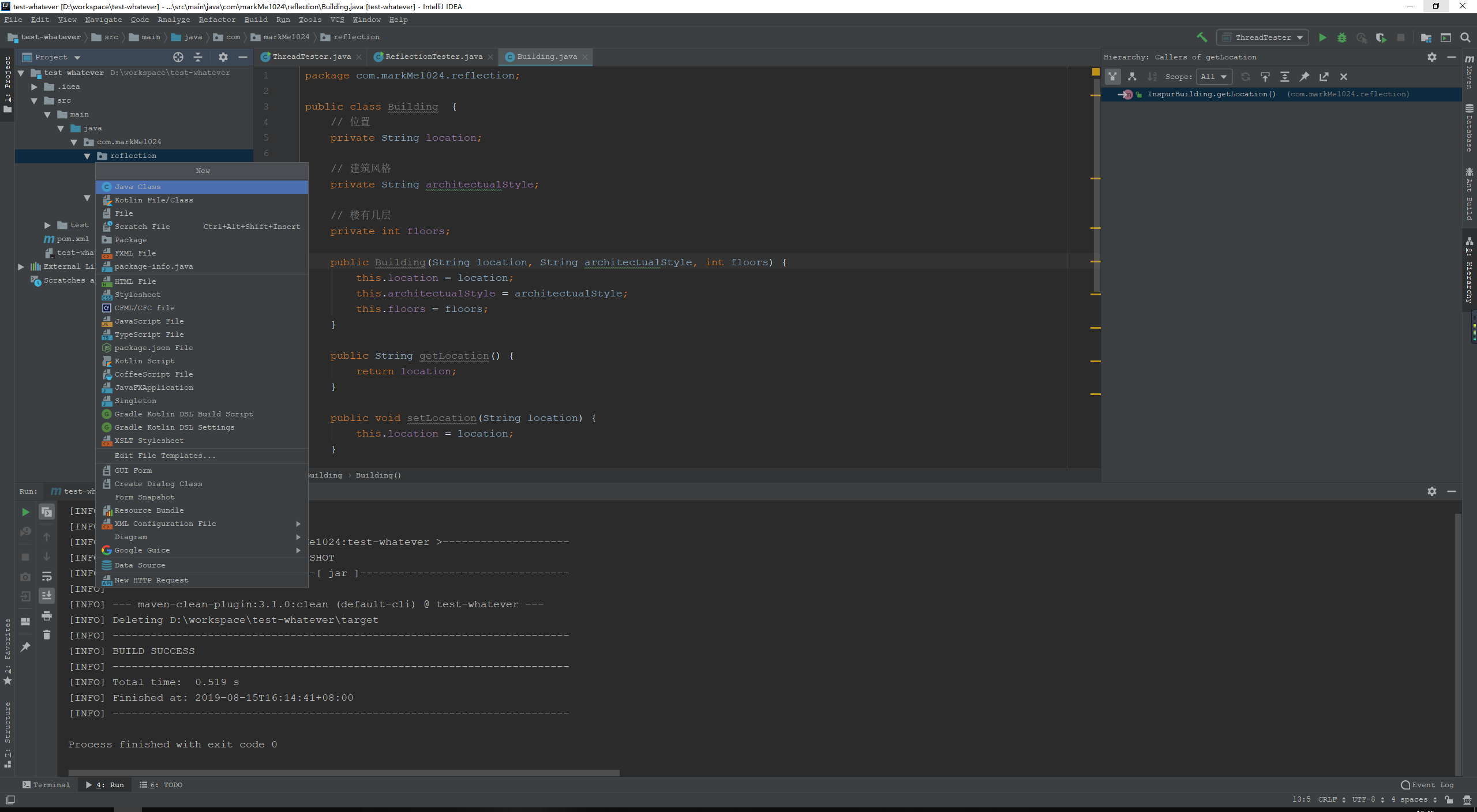Click the Print icon in Run panel
This screenshot has width=1477, height=812.
click(47, 615)
